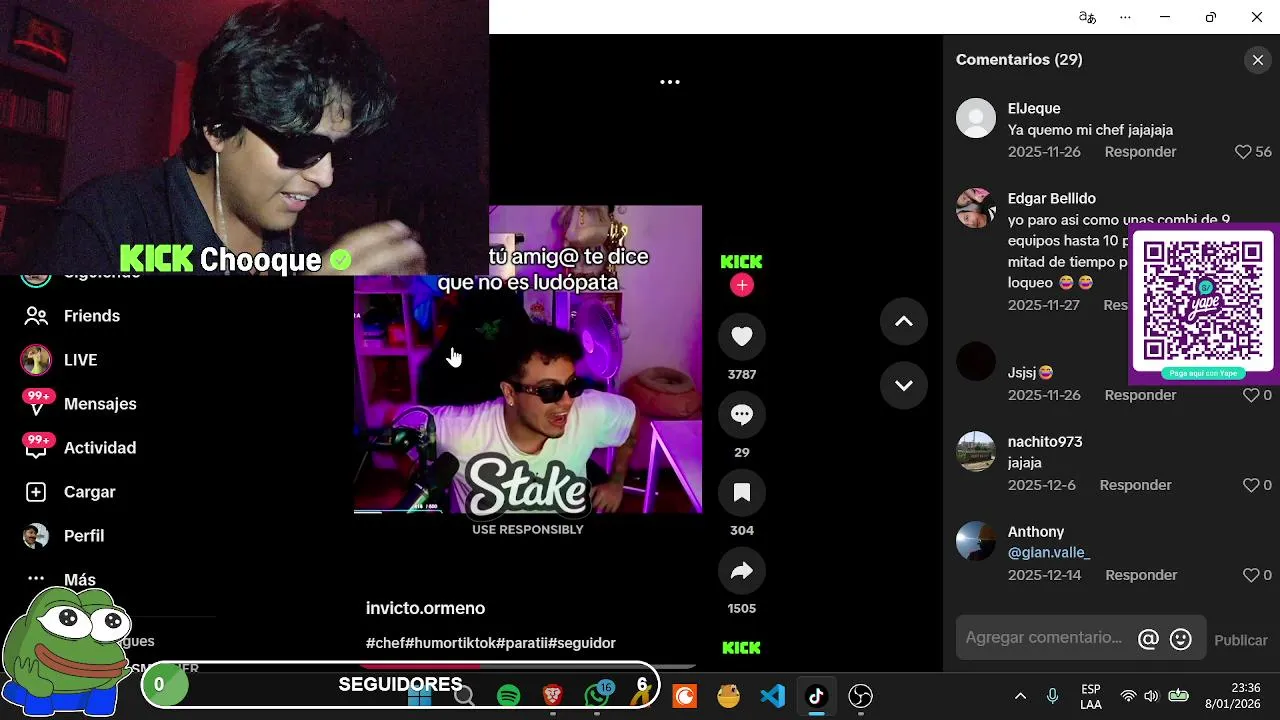Image resolution: width=1280 pixels, height=720 pixels.
Task: Open Brave browser from the taskbar
Action: (x=552, y=695)
